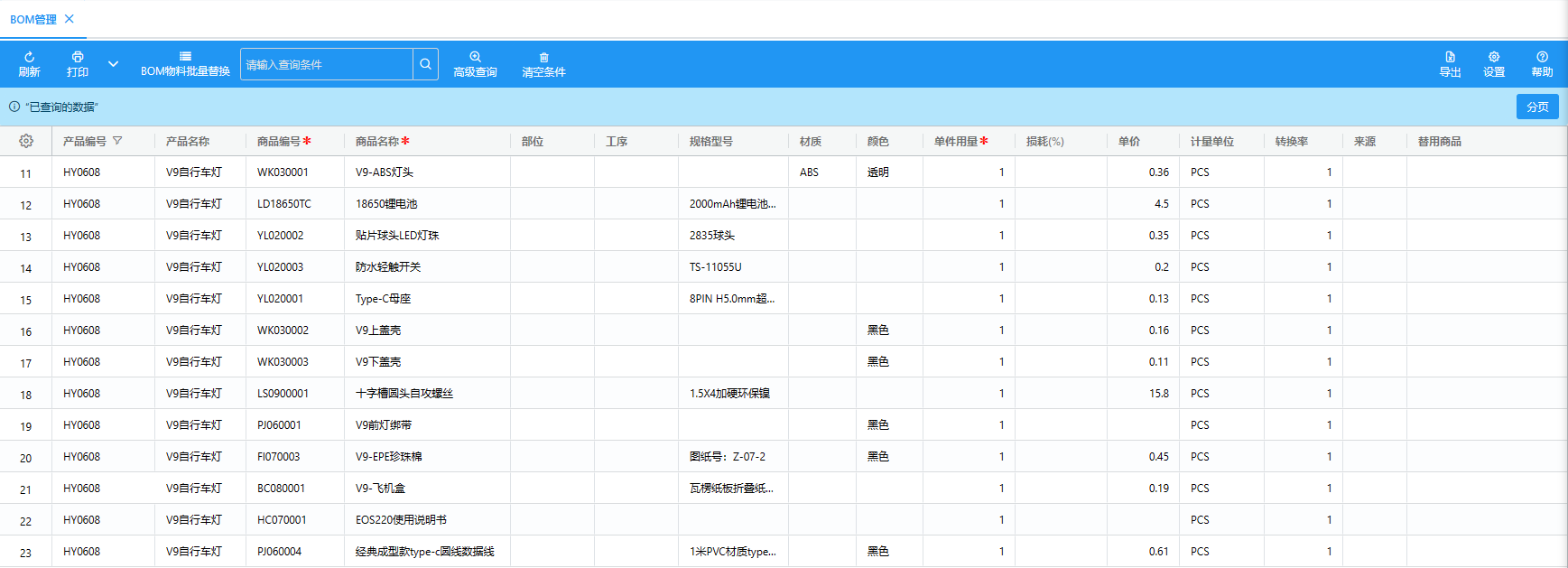Sort by the 商品编号 column header
1568x568 pixels.
[278, 141]
